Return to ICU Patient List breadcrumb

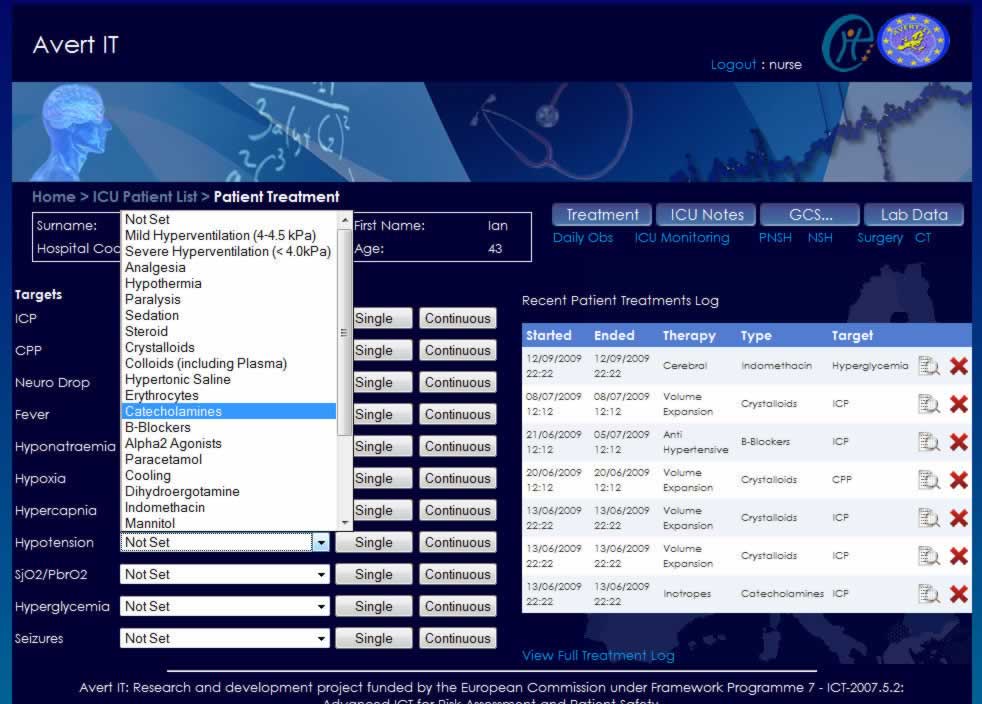(145, 197)
